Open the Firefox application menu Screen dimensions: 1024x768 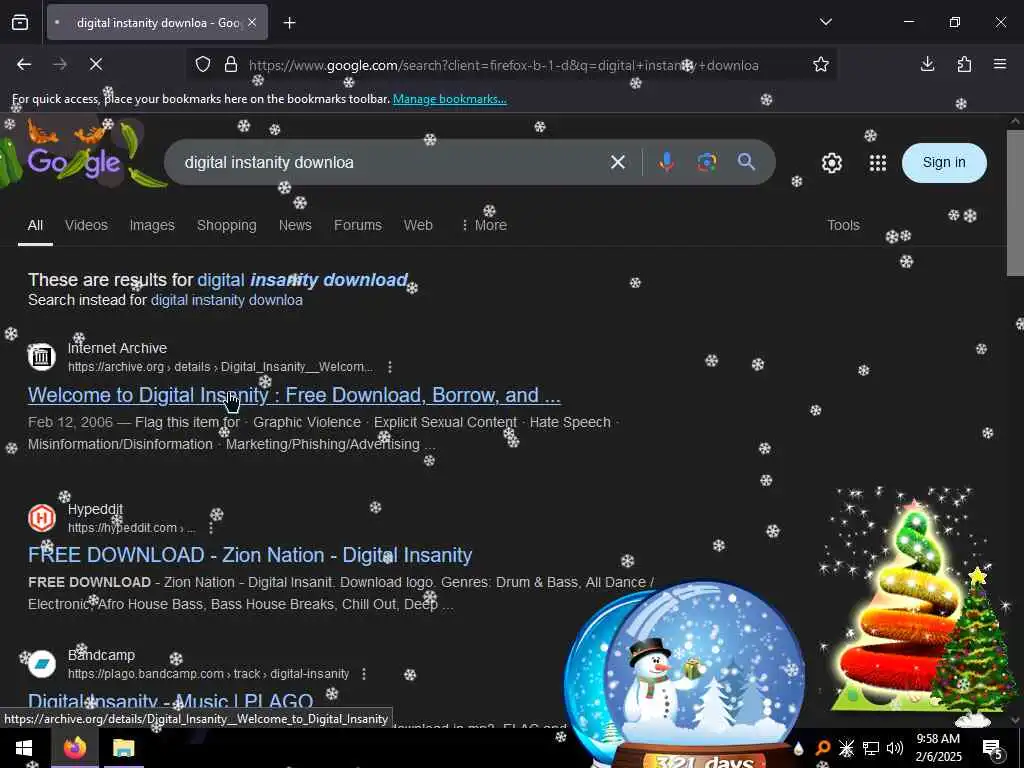(x=1000, y=64)
